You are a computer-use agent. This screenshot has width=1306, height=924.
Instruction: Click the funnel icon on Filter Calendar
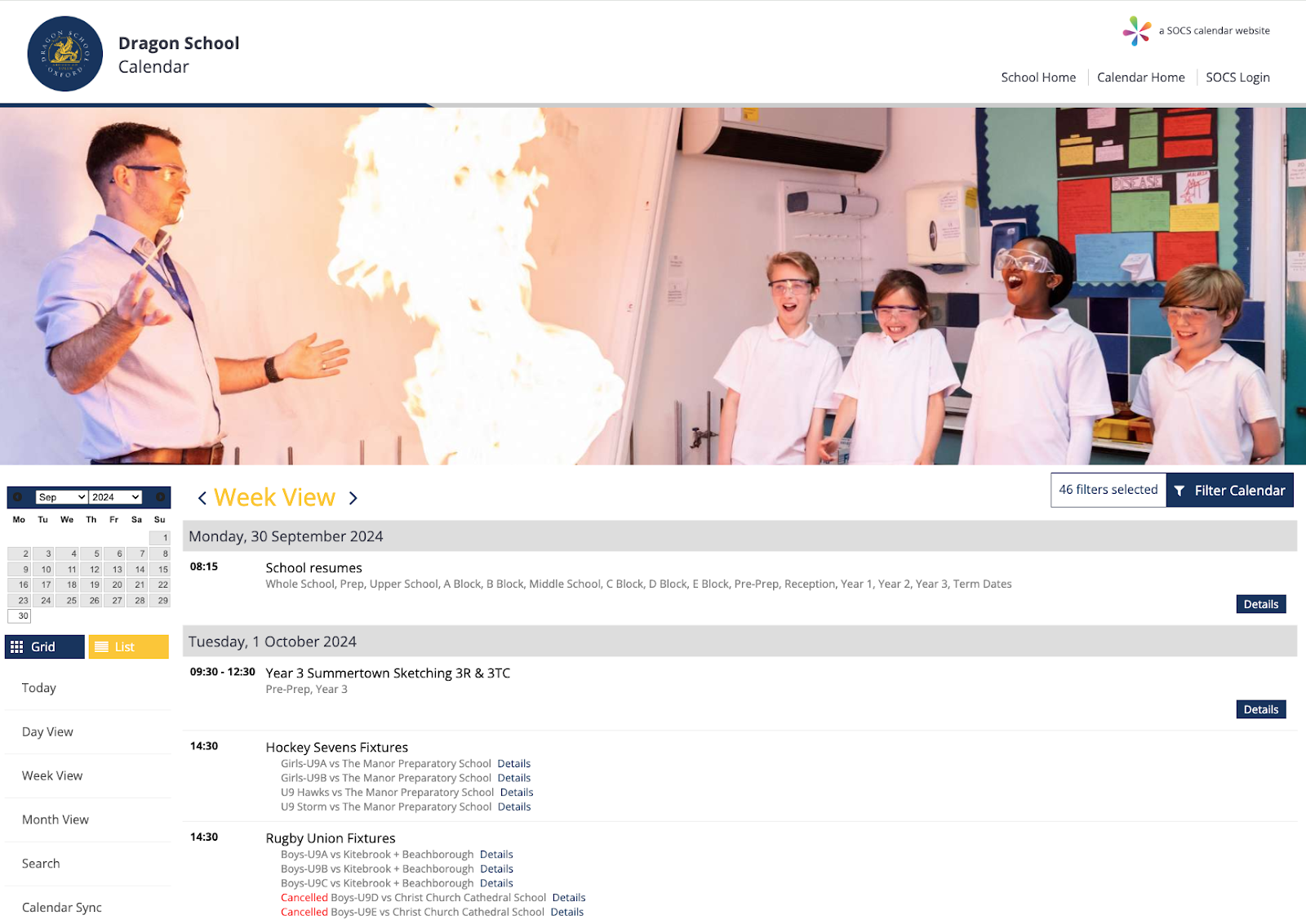[x=1179, y=491]
